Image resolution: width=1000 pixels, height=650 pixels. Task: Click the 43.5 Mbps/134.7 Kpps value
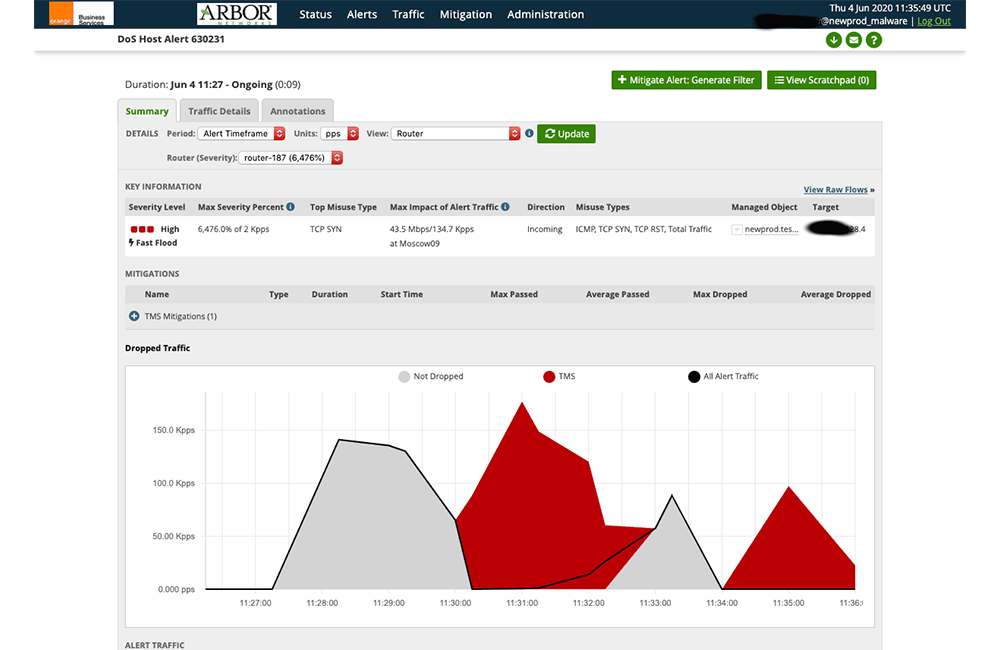point(432,229)
